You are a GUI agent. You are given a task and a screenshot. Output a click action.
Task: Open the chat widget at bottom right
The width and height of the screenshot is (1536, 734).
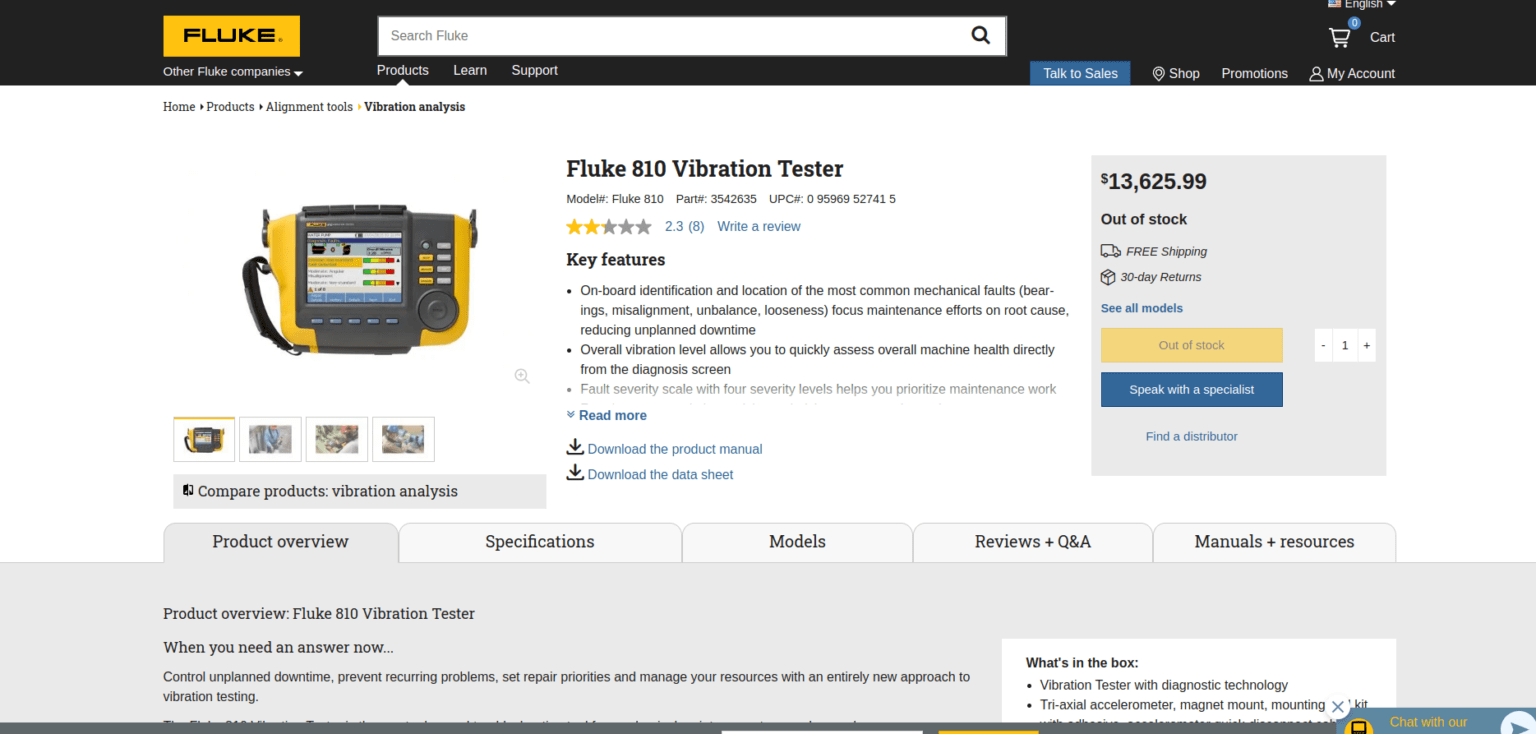(1427, 721)
